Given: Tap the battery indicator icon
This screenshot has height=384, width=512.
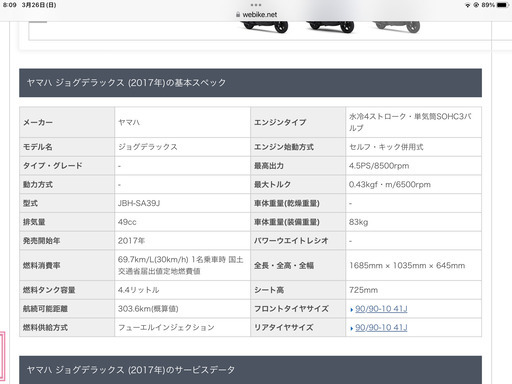Looking at the screenshot, I should (503, 5).
